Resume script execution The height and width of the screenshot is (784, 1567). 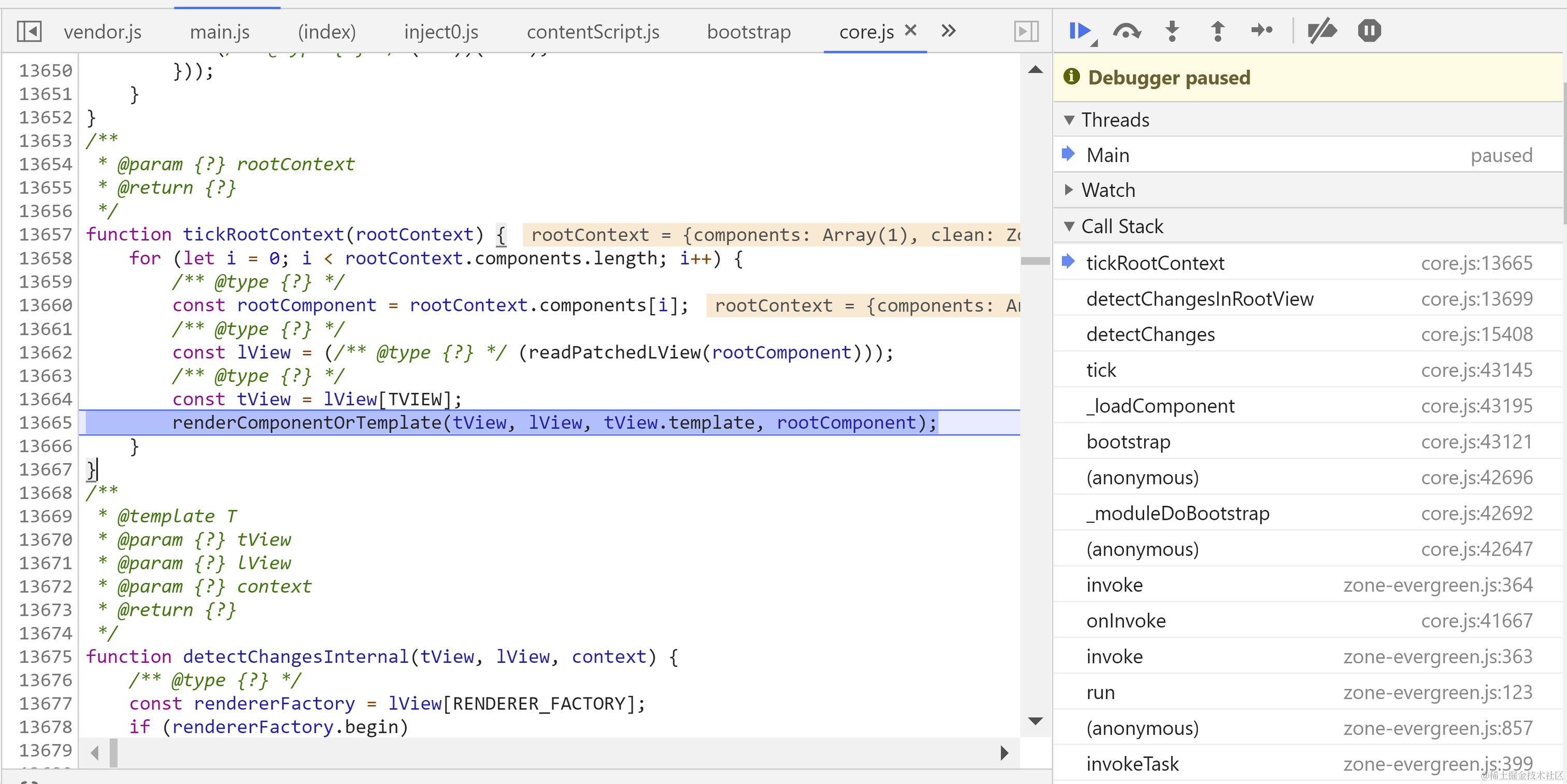(1079, 31)
